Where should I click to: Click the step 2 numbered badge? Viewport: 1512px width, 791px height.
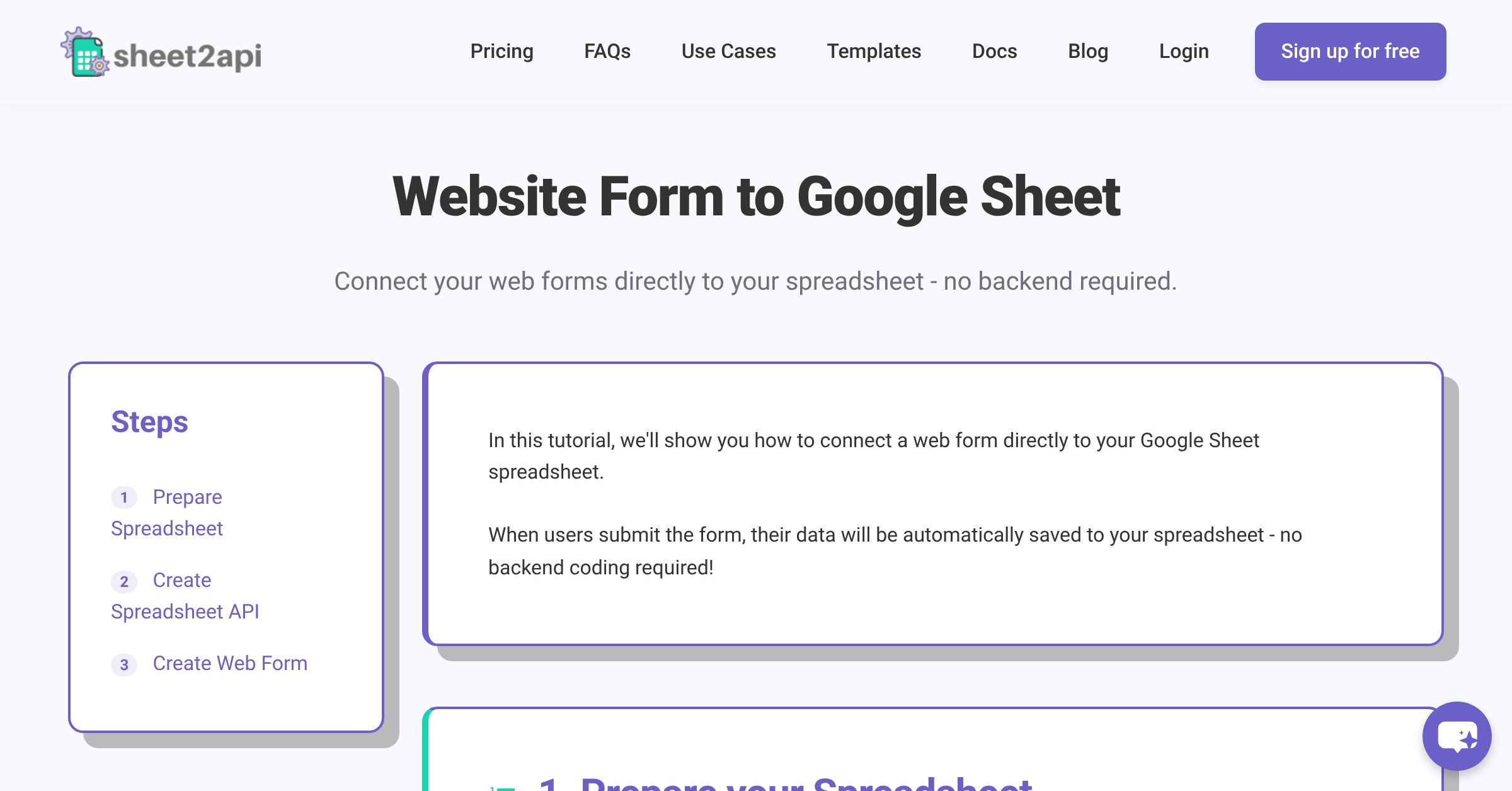[124, 581]
